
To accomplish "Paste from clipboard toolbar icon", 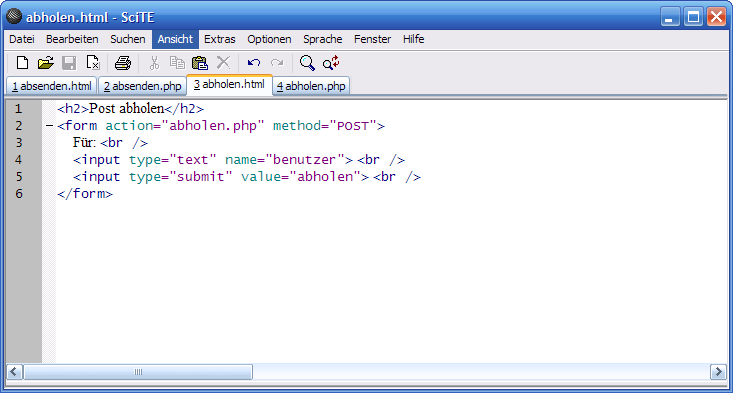I will (x=200, y=63).
